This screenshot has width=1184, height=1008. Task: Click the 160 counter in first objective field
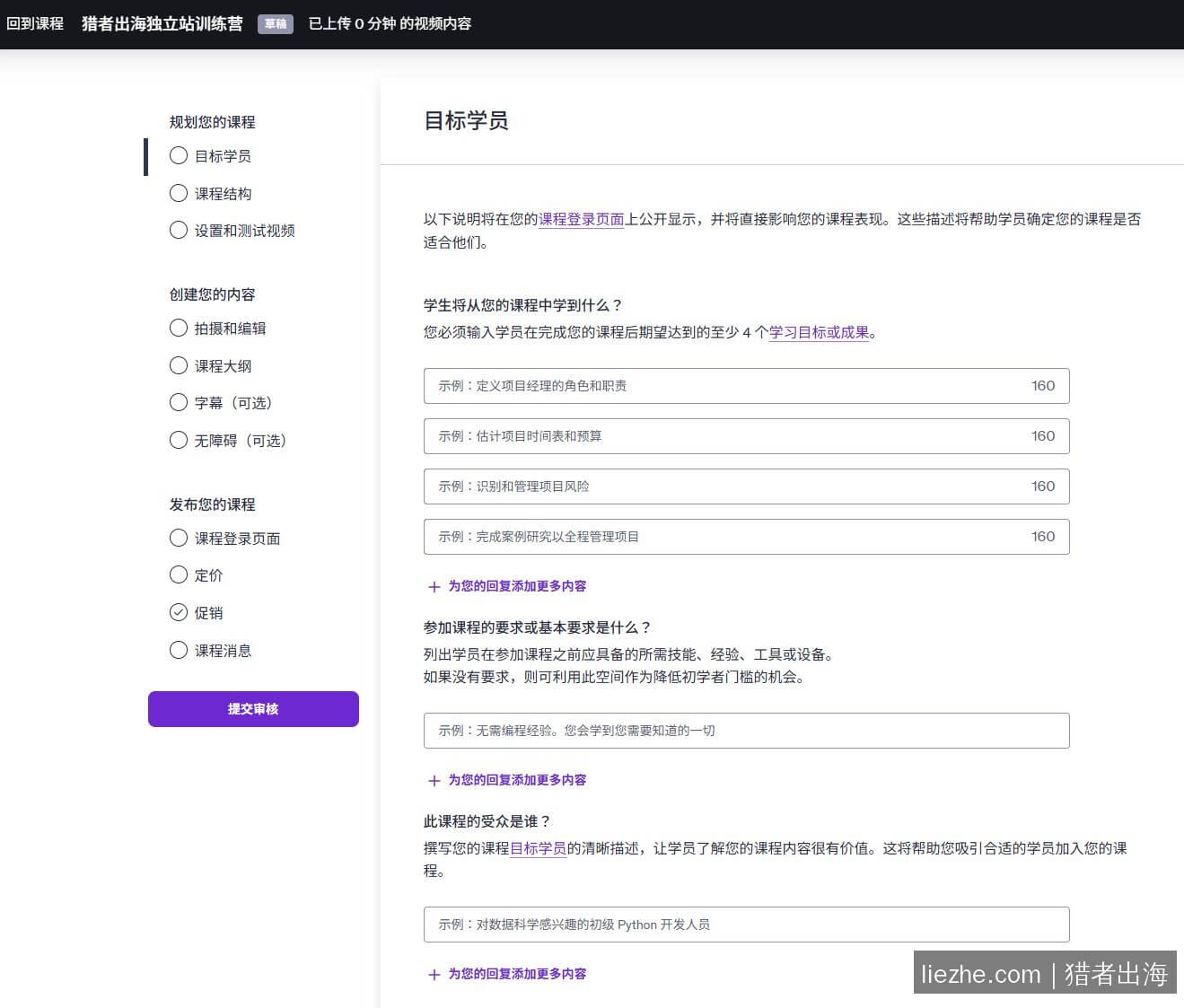coord(1043,386)
